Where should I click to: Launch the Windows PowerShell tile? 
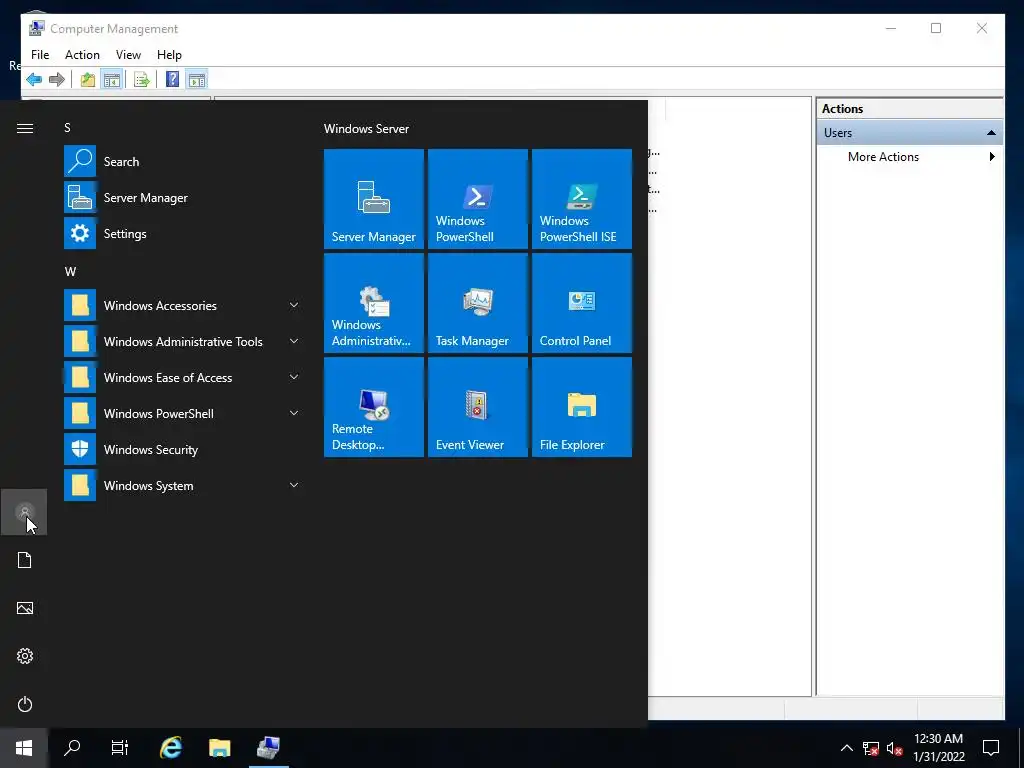pyautogui.click(x=477, y=199)
